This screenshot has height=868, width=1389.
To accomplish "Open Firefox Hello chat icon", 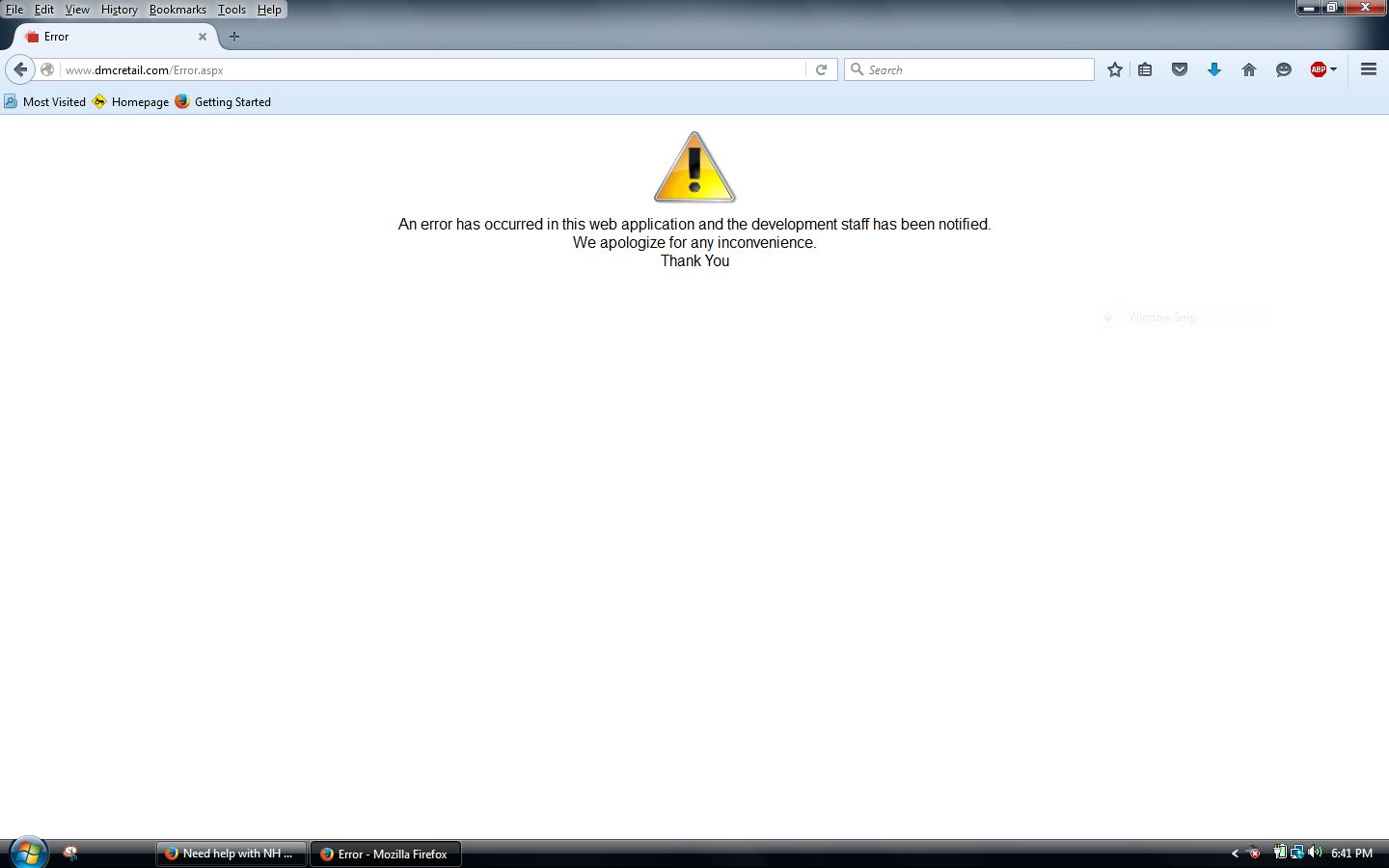I will click(x=1283, y=69).
